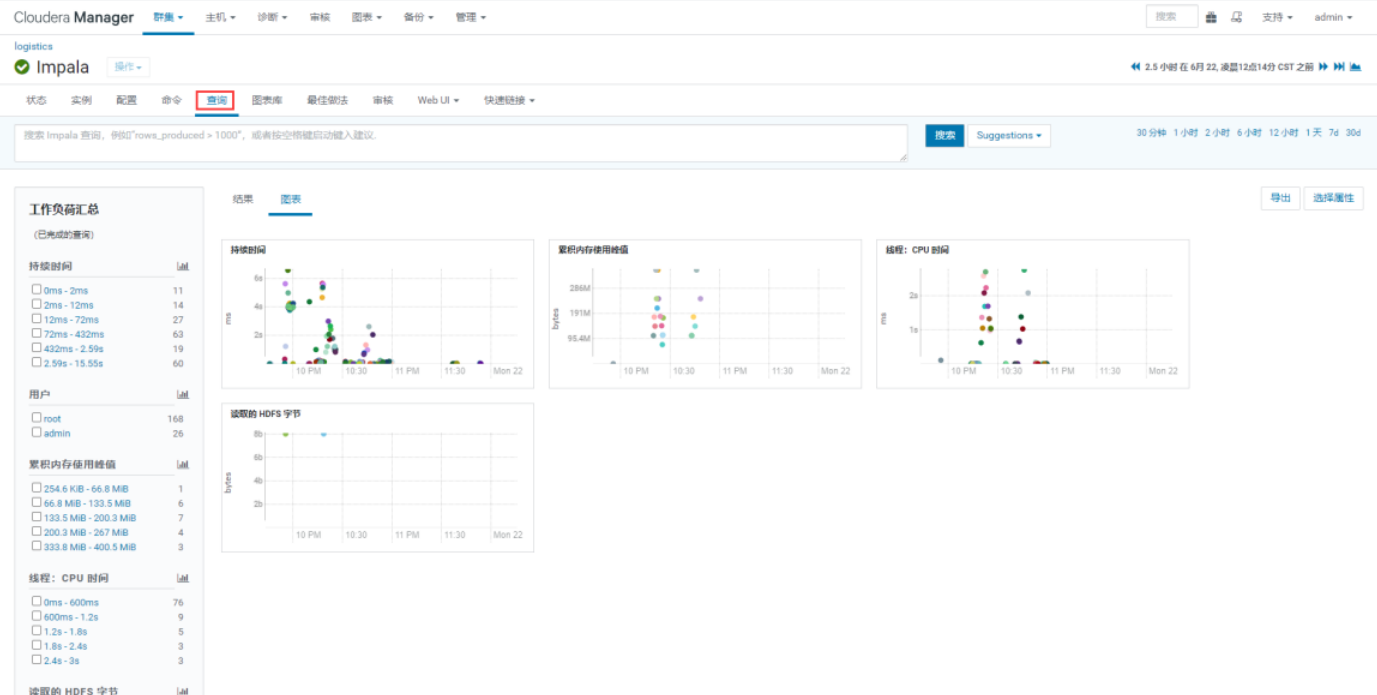Step time range forward with double arrows

1323,67
